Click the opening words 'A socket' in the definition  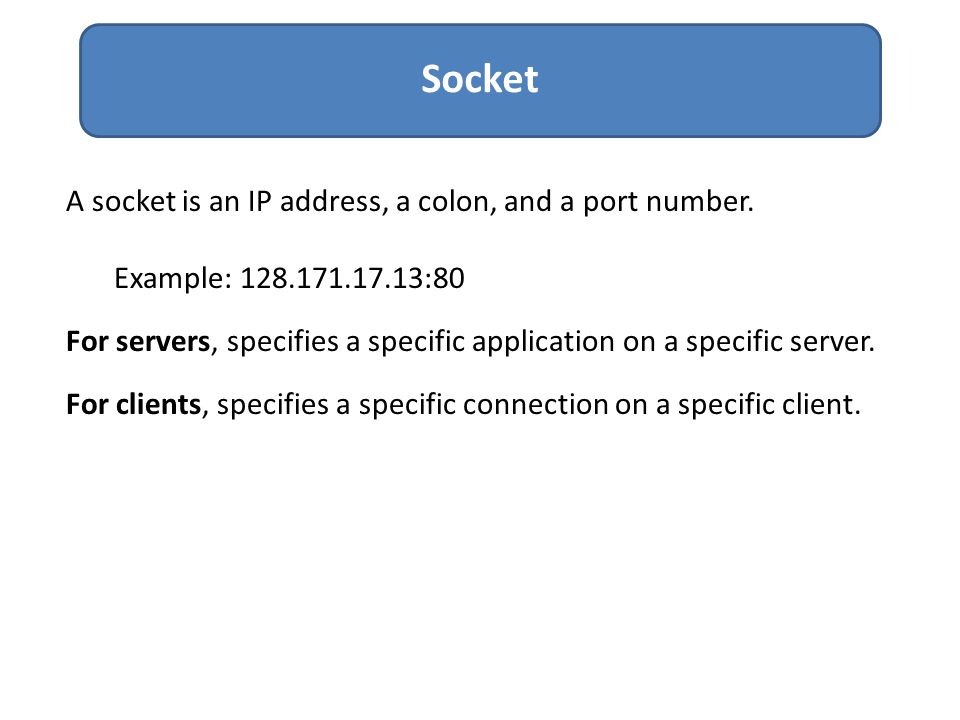121,202
